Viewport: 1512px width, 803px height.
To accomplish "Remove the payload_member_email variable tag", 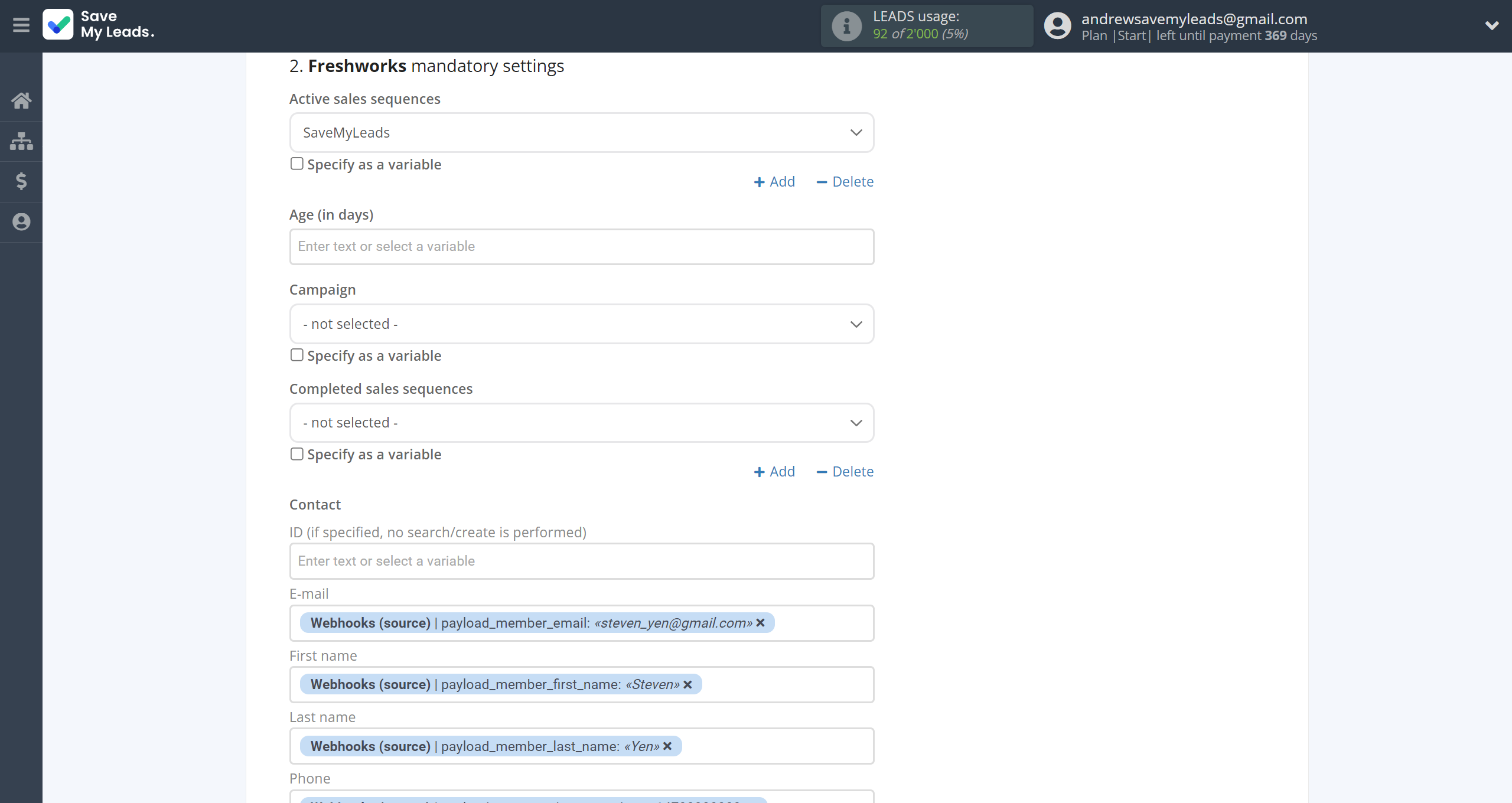I will tap(760, 623).
